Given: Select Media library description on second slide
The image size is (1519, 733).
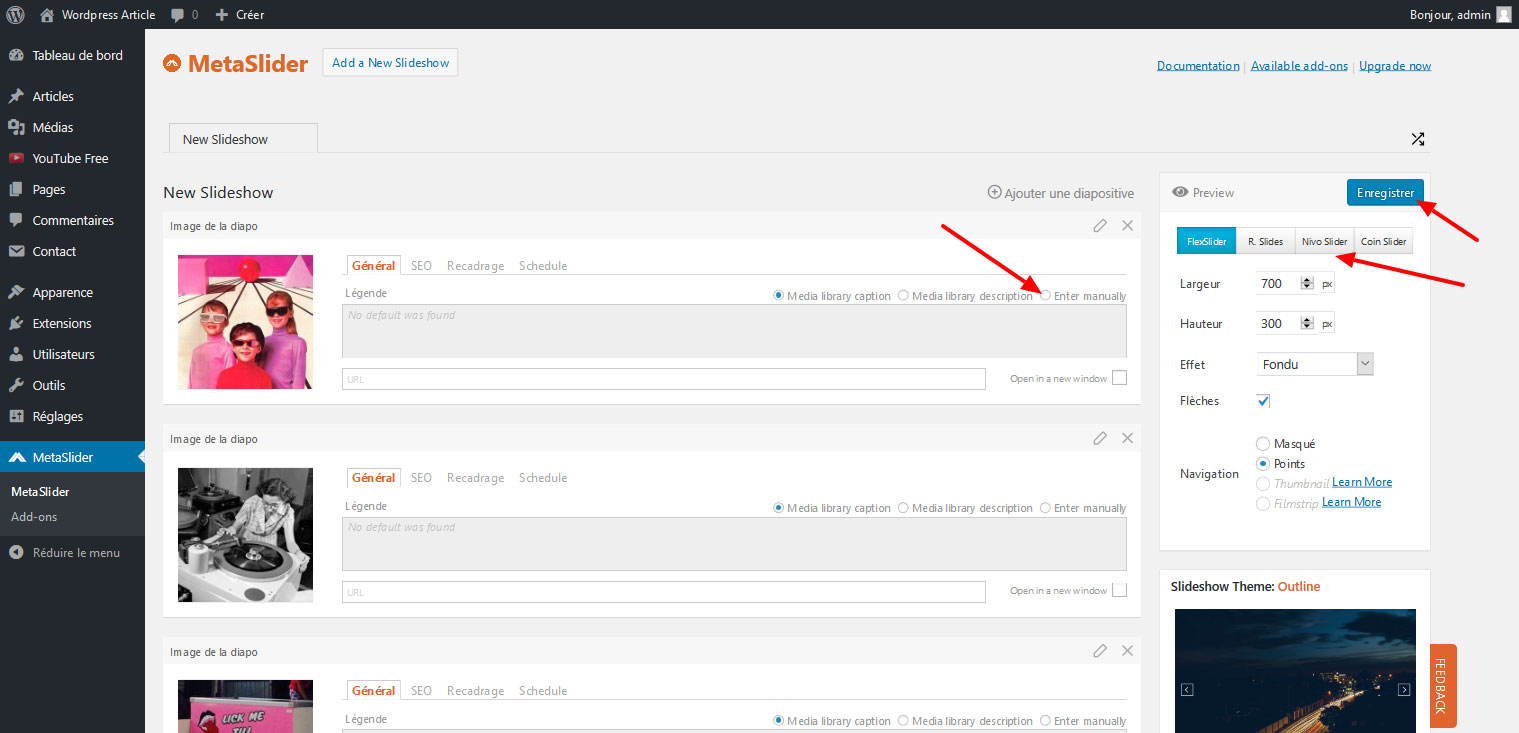Looking at the screenshot, I should (903, 508).
